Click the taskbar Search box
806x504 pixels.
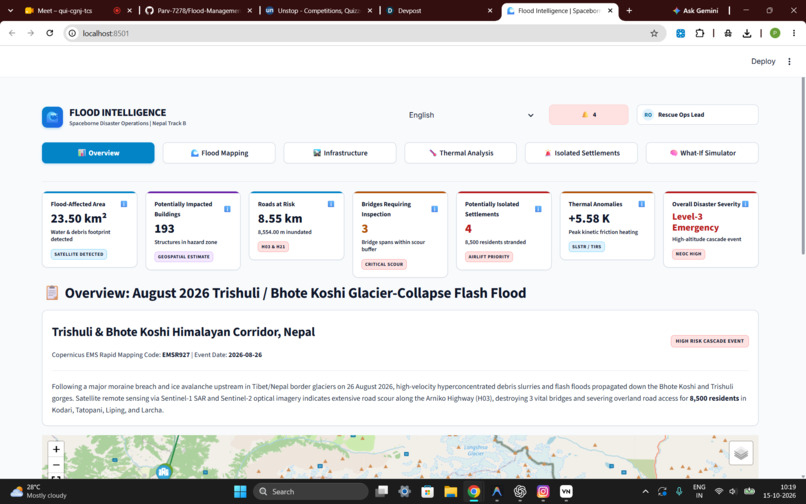310,492
